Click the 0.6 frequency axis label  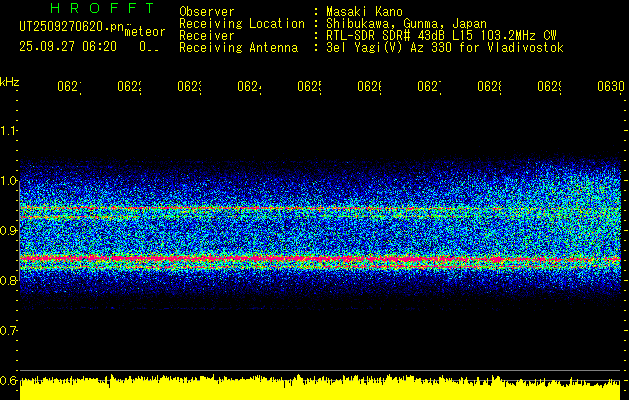(8, 380)
